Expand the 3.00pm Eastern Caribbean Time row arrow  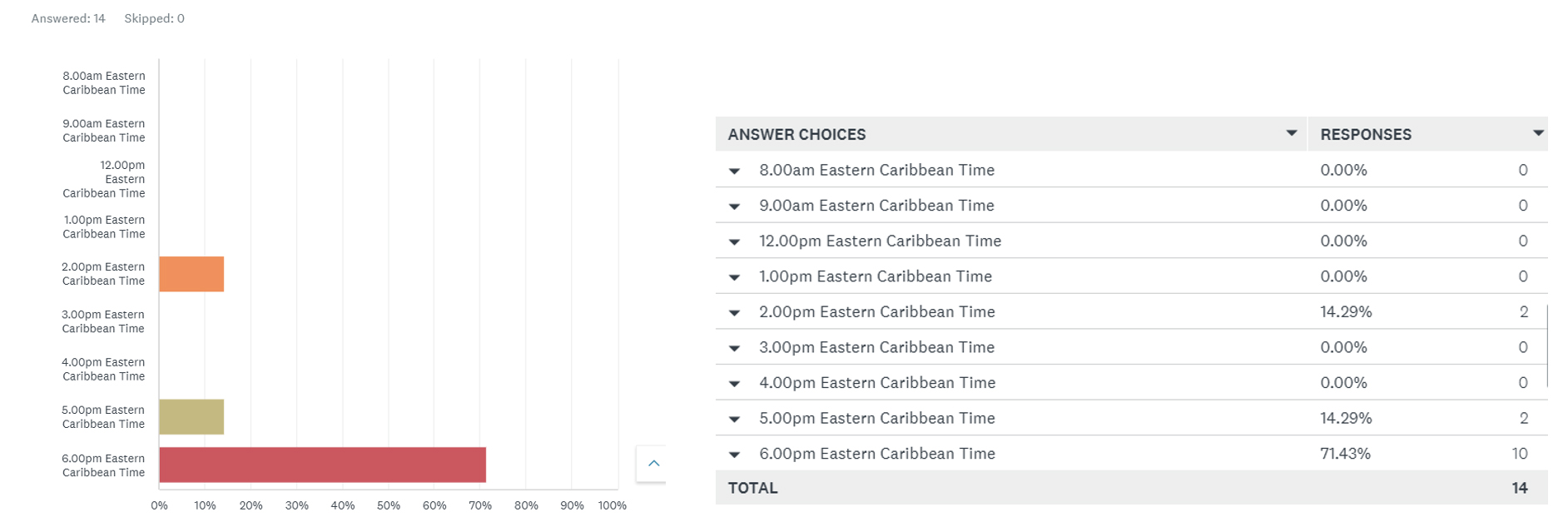734,349
